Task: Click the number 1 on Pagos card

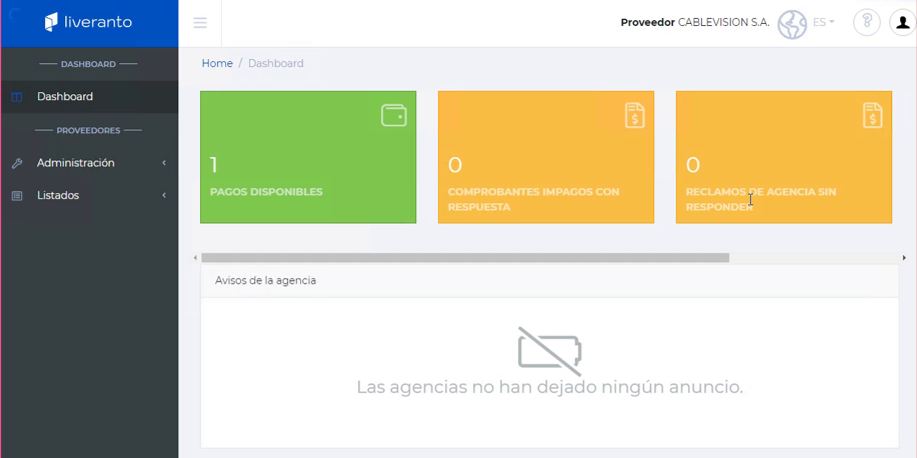Action: (213, 165)
